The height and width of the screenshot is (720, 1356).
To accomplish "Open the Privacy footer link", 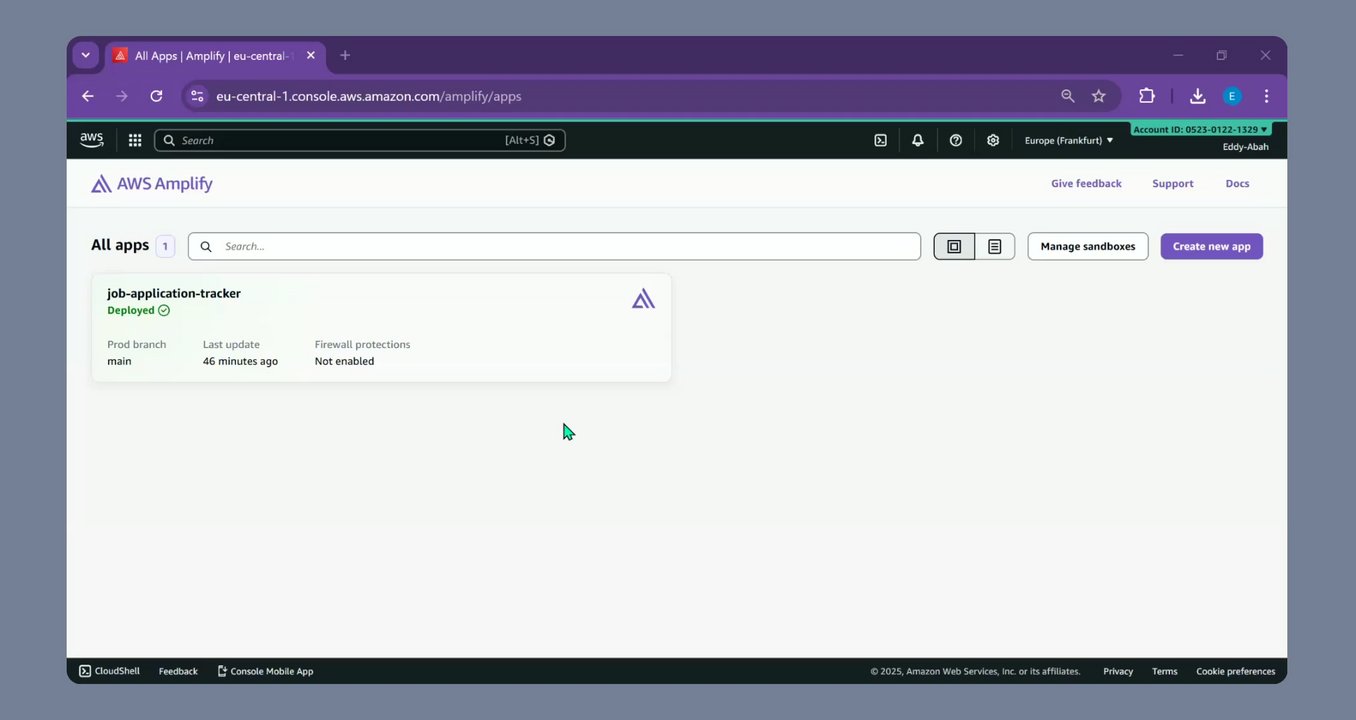I will (1118, 671).
